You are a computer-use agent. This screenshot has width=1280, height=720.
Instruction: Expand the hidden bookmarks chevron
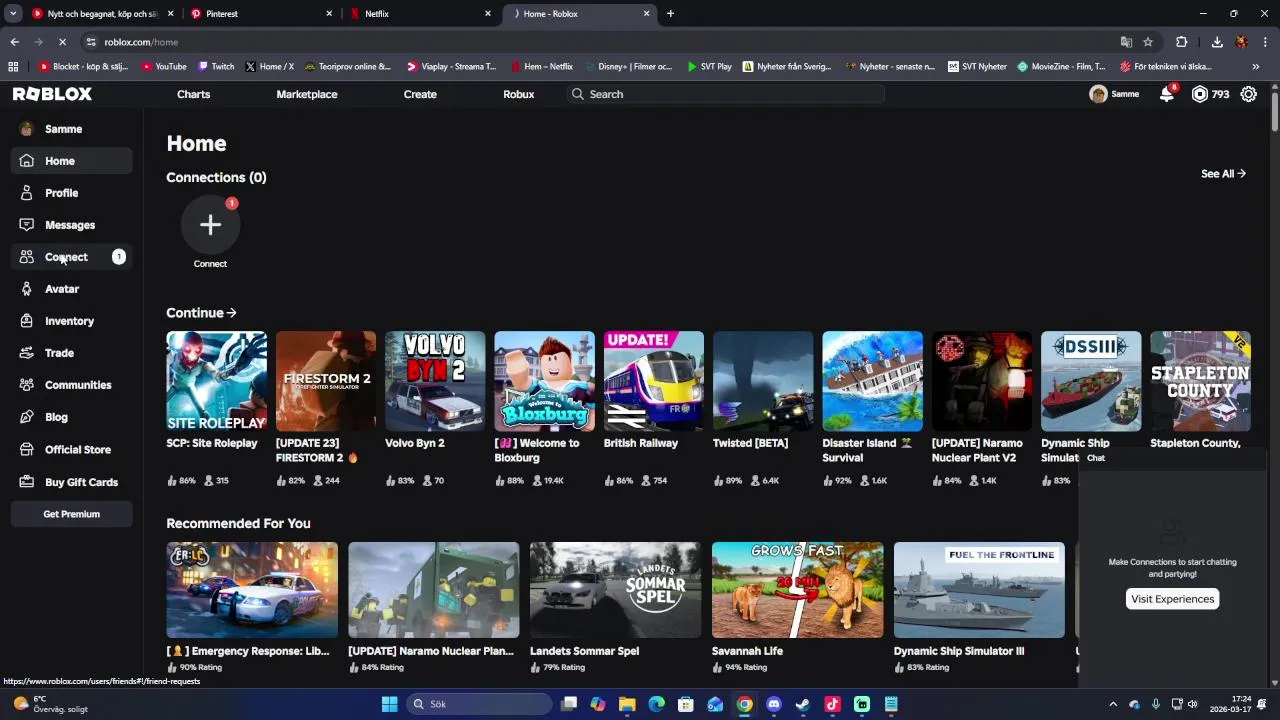[1256, 67]
